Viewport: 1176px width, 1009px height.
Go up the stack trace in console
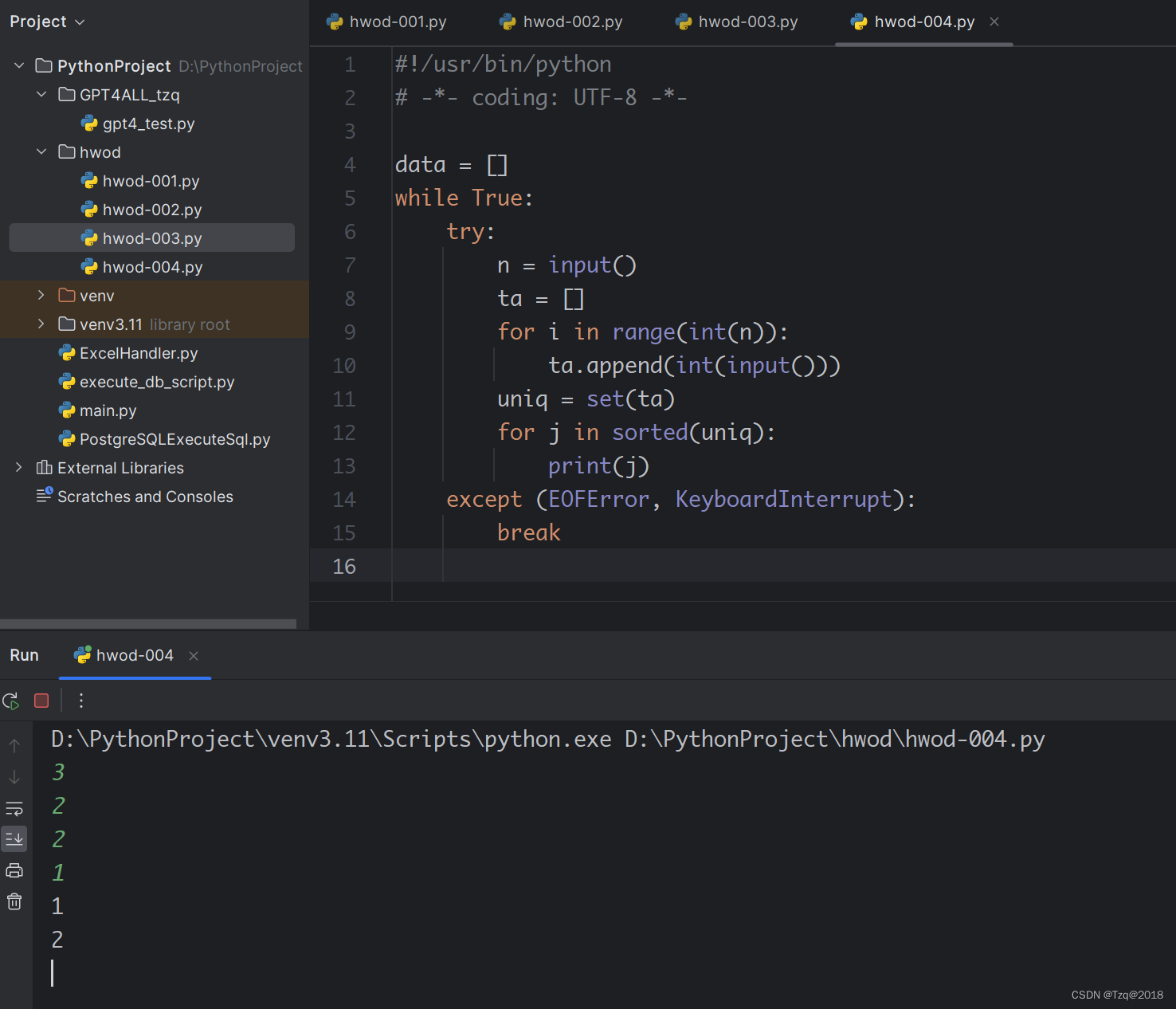(14, 745)
